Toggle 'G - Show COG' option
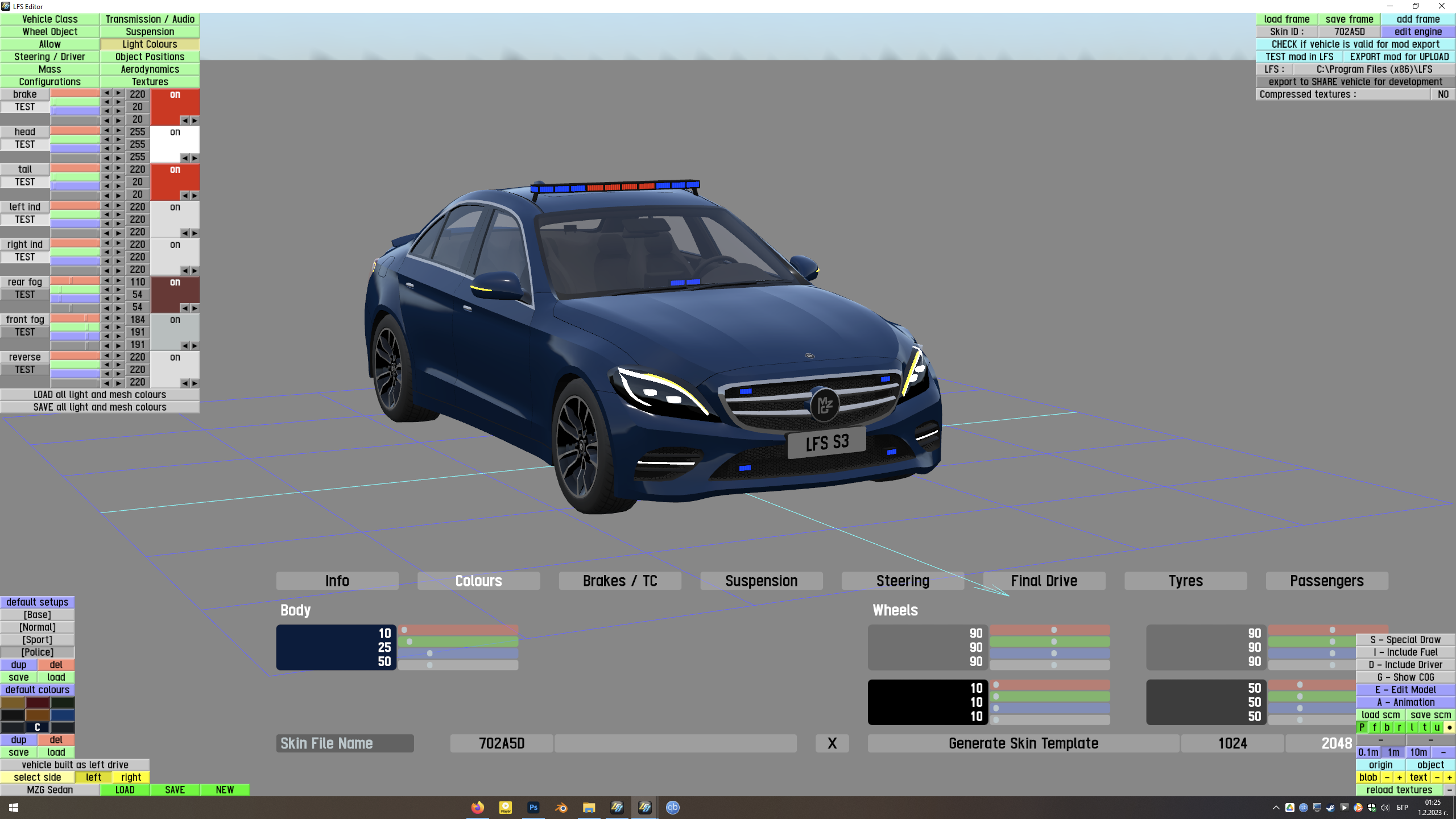1456x819 pixels. 1405,677
